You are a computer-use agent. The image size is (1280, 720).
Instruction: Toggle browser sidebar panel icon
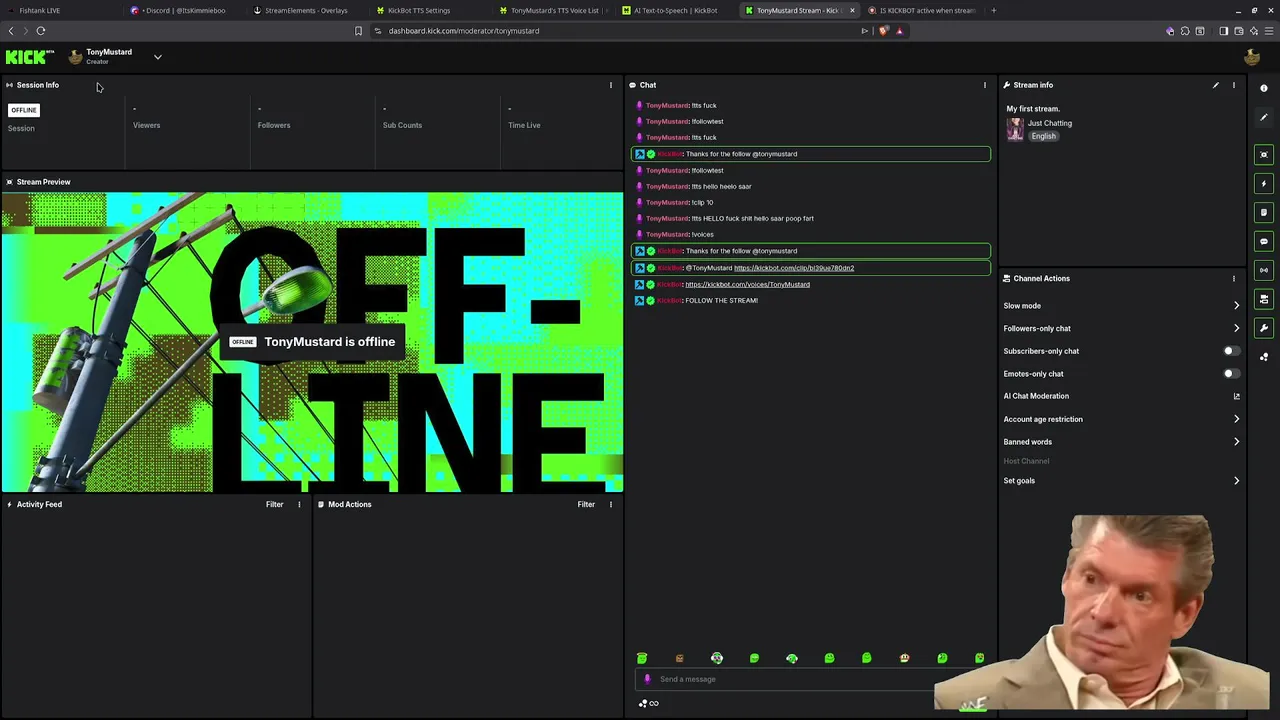(x=1223, y=31)
